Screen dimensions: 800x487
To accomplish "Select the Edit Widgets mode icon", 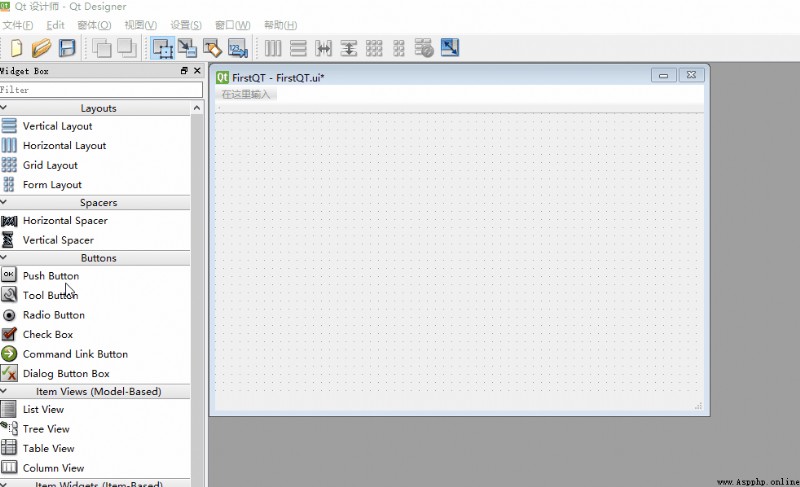I will click(162, 48).
